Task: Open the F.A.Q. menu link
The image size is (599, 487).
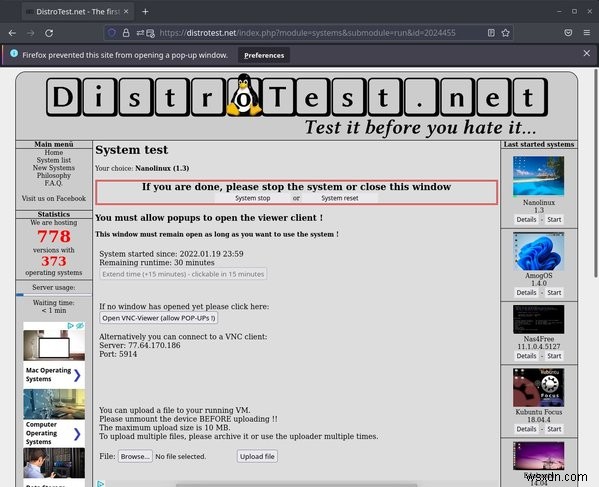Action: point(53,183)
